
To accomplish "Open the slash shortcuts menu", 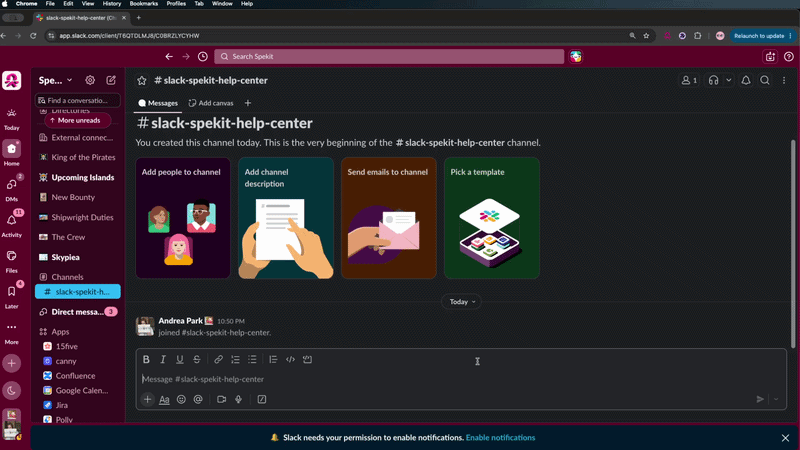I will (x=262, y=399).
